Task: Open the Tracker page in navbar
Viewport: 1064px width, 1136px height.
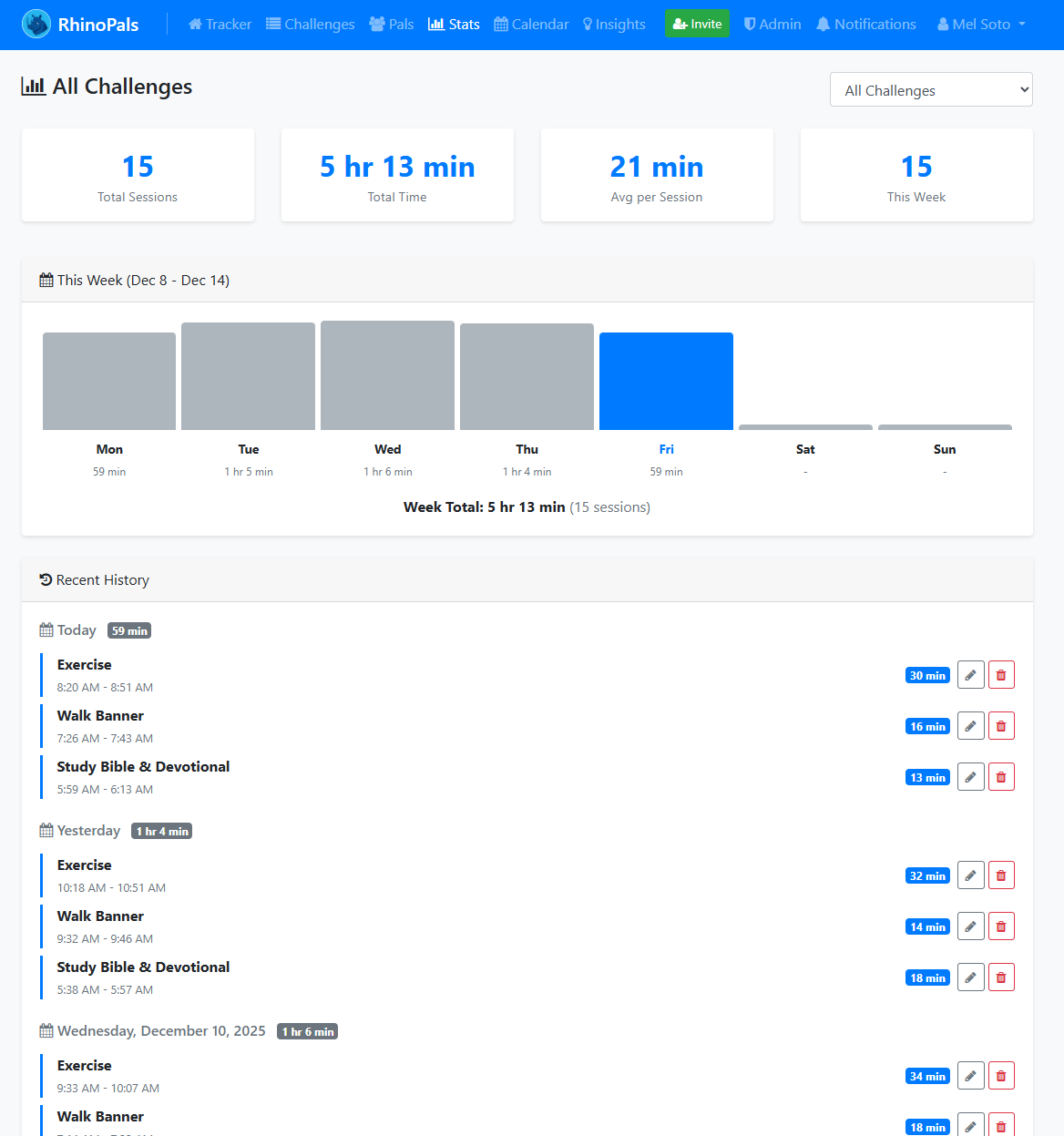Action: (x=220, y=25)
